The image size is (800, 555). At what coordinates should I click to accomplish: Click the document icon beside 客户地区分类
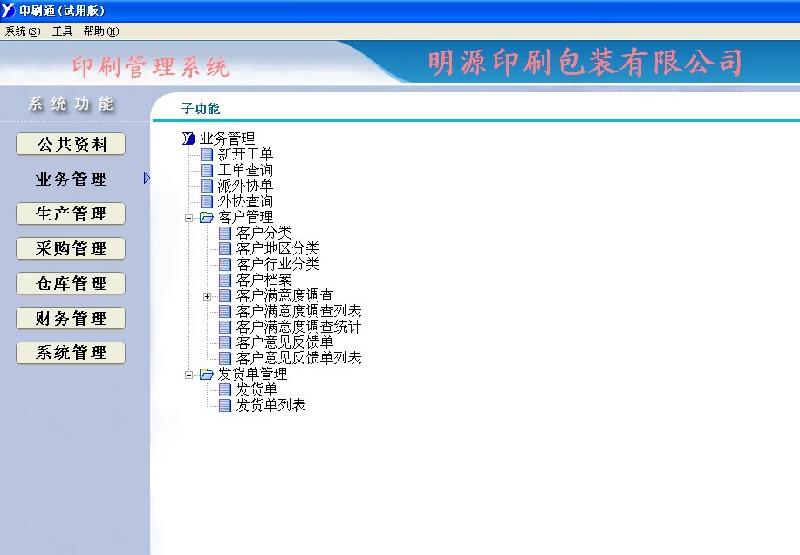(x=225, y=248)
